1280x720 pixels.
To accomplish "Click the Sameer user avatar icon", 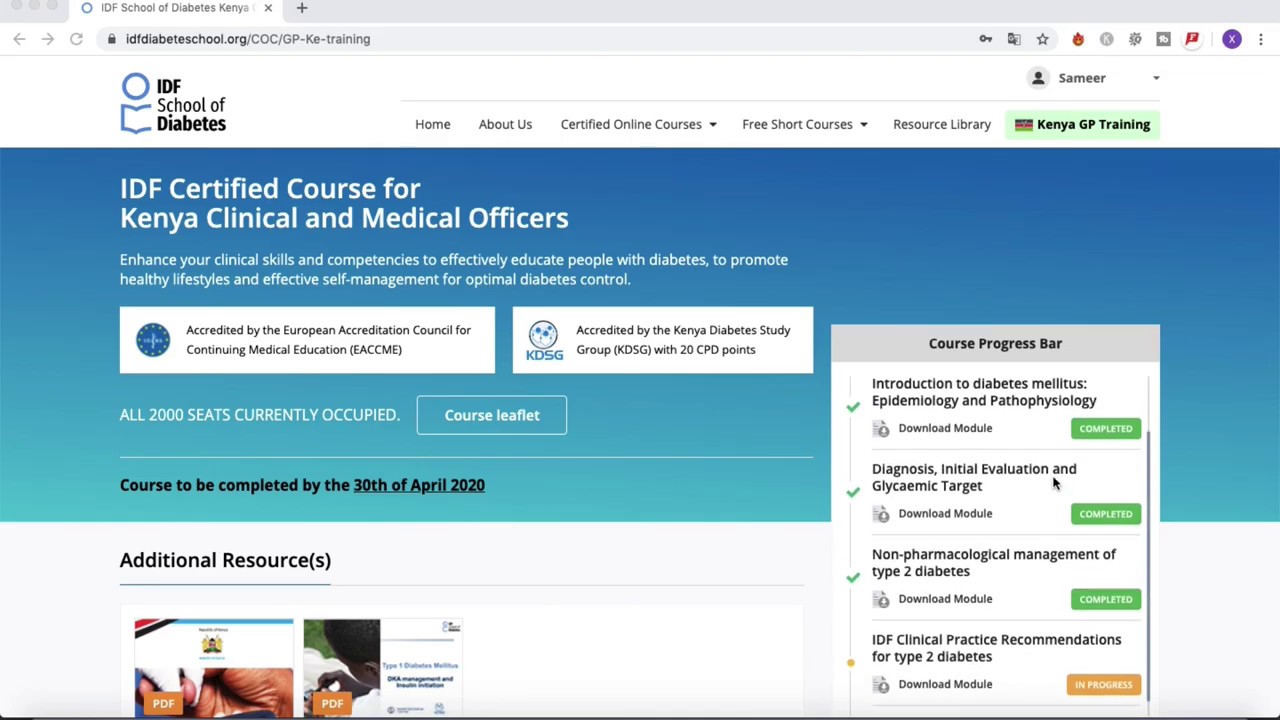I will (1038, 78).
